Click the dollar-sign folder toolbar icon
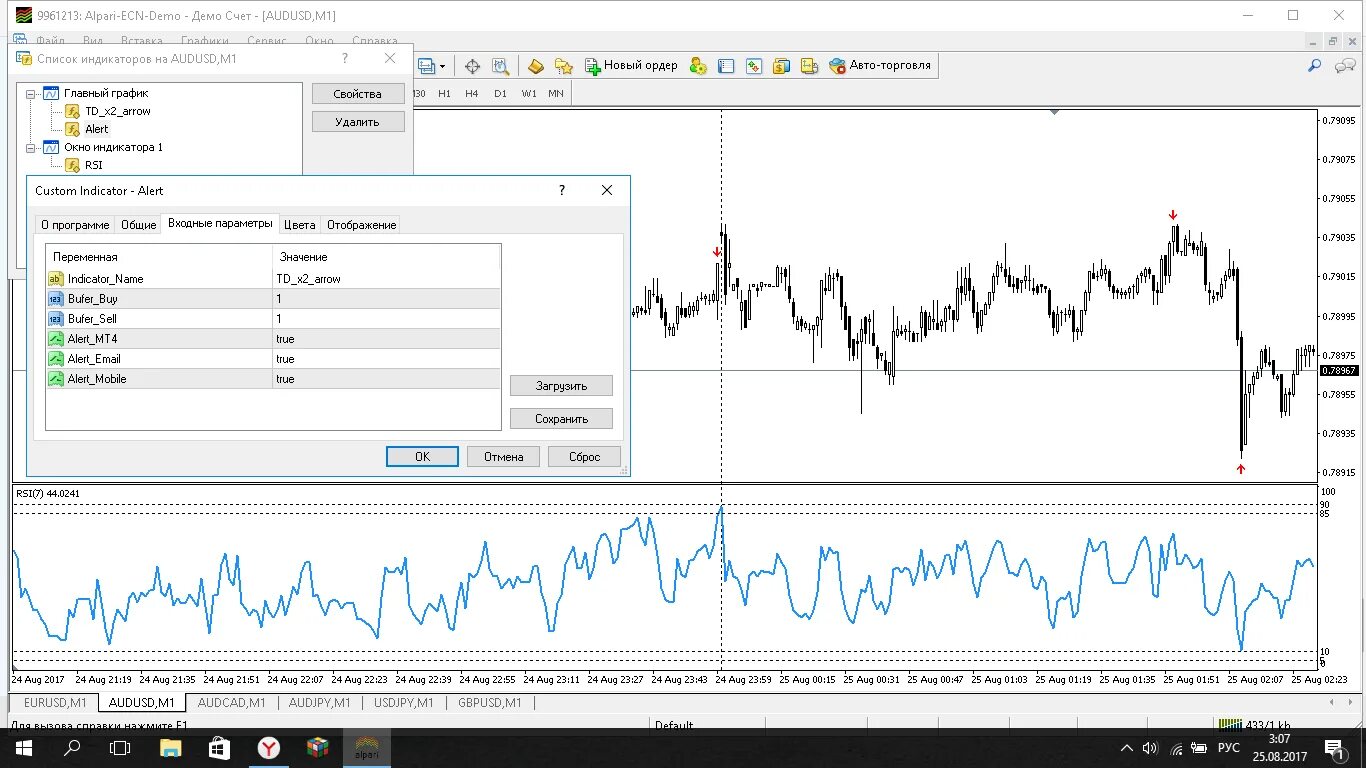 pos(781,66)
